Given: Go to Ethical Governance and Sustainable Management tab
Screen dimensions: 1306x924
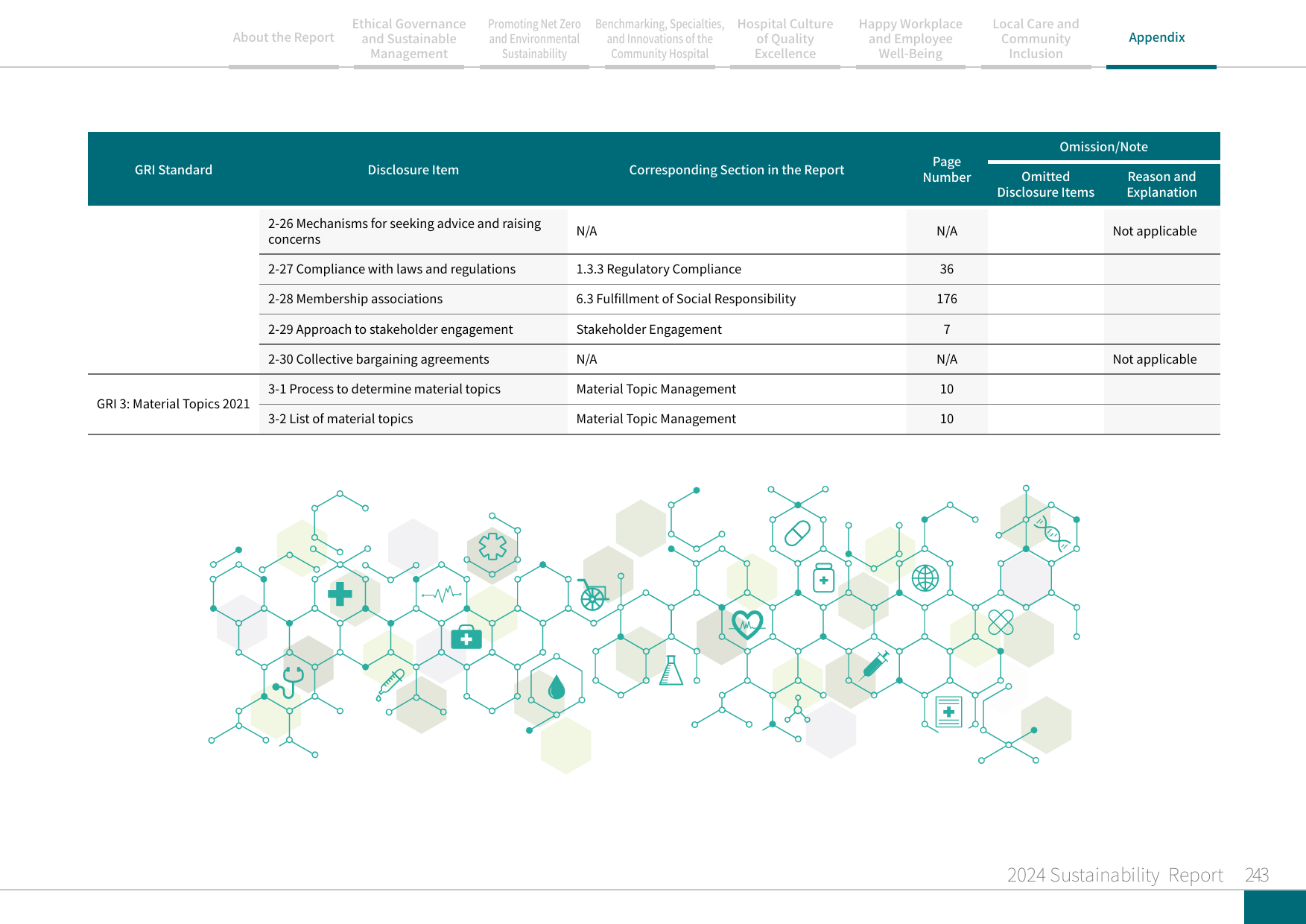Looking at the screenshot, I should point(409,39).
